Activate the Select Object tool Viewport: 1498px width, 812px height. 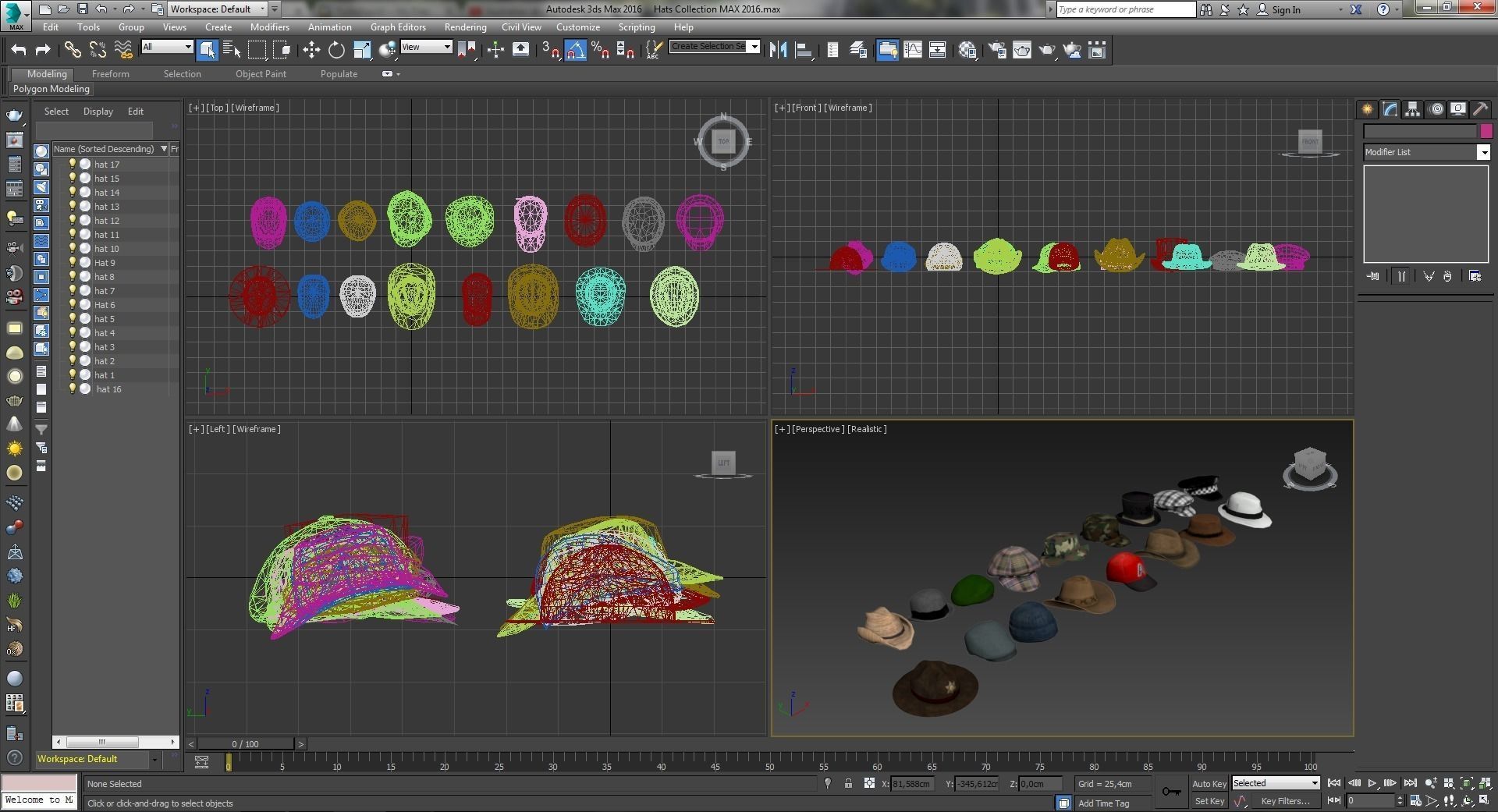[208, 50]
